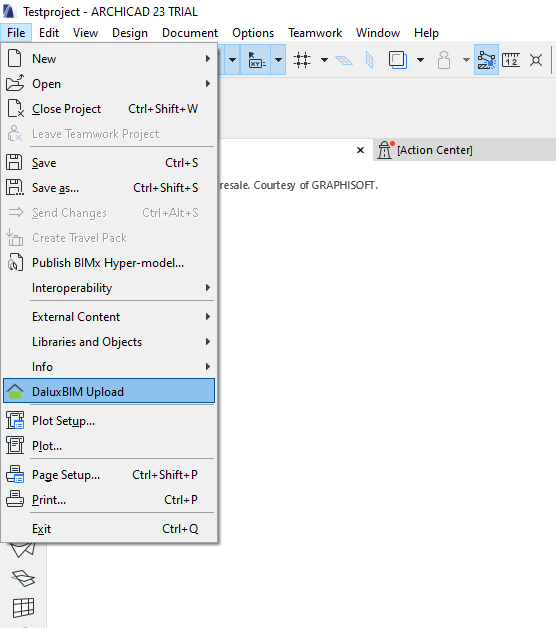Open the trace reference dropdown arrow
The image size is (556, 628).
pyautogui.click(x=420, y=60)
